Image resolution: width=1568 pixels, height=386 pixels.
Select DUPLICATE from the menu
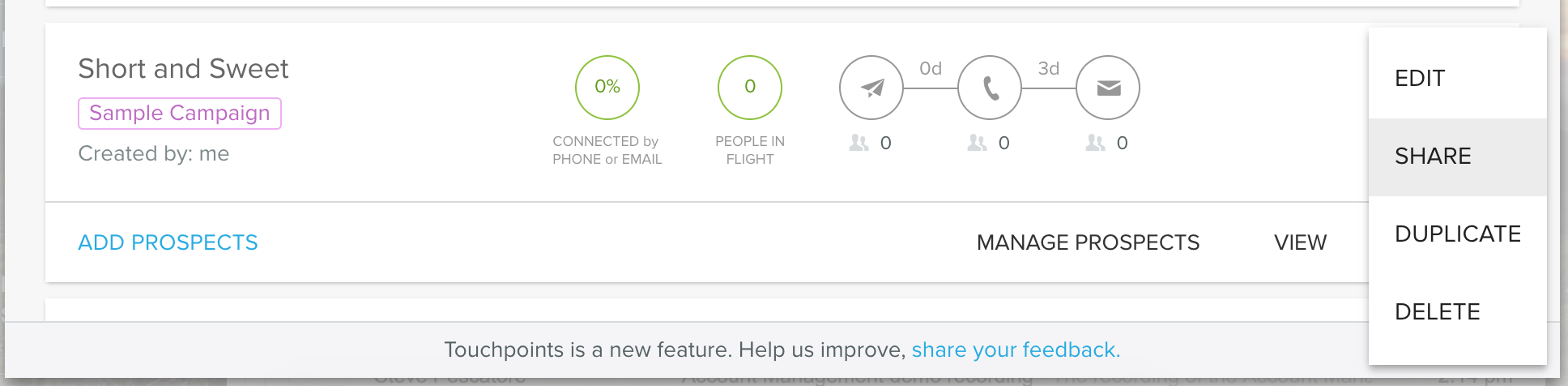(1458, 234)
